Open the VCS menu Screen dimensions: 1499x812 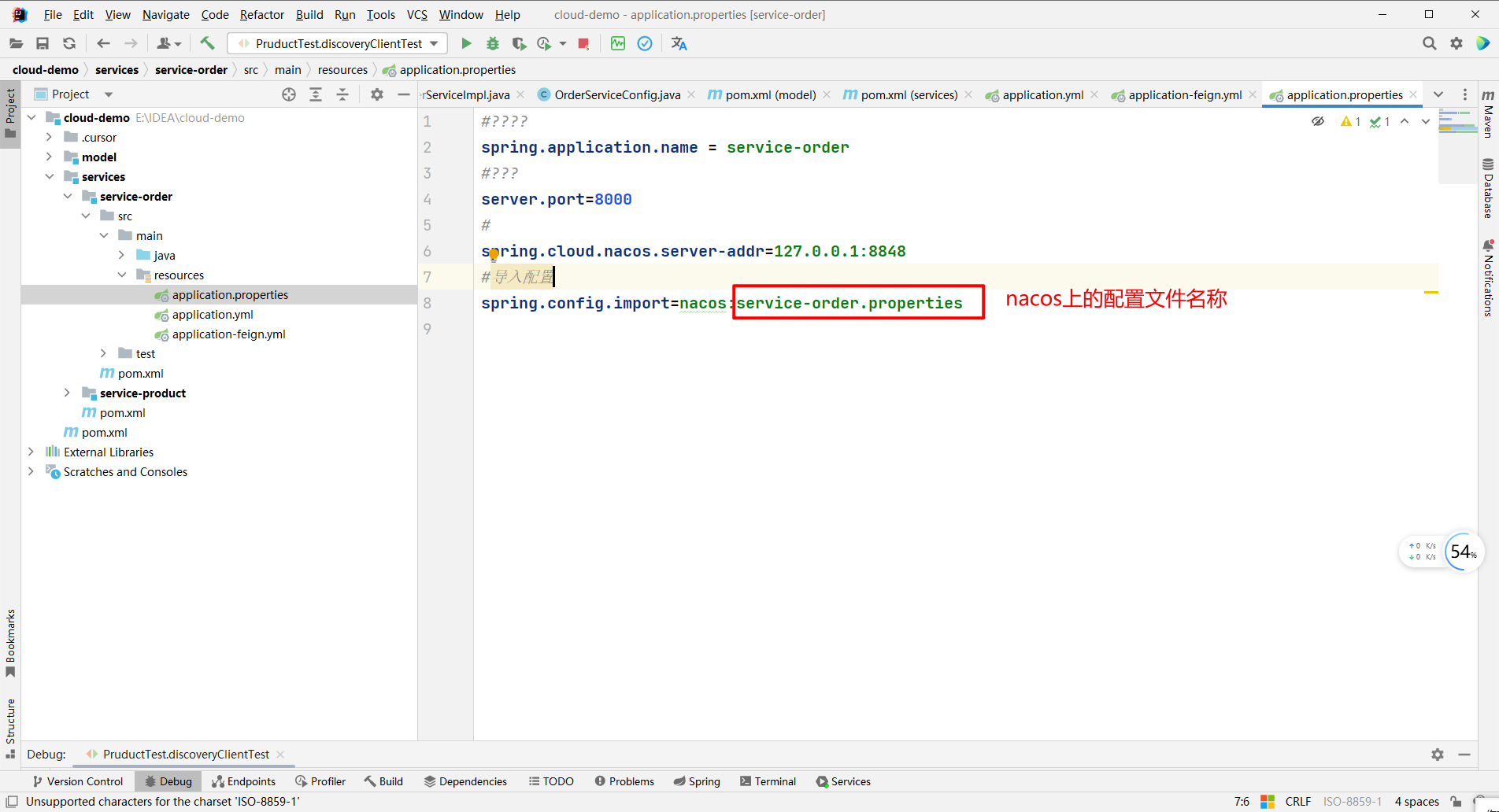[417, 15]
